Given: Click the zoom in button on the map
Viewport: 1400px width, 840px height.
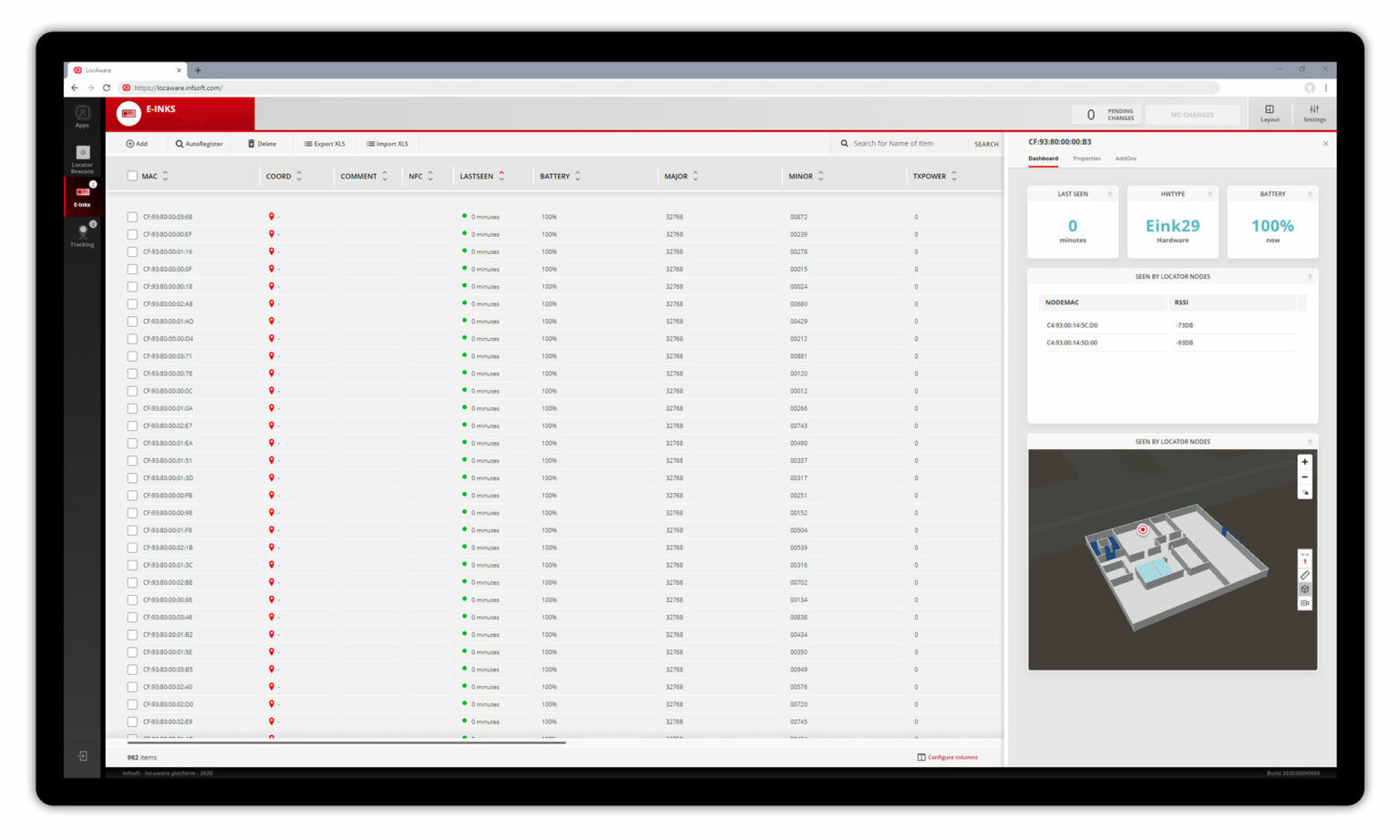Looking at the screenshot, I should (x=1305, y=462).
